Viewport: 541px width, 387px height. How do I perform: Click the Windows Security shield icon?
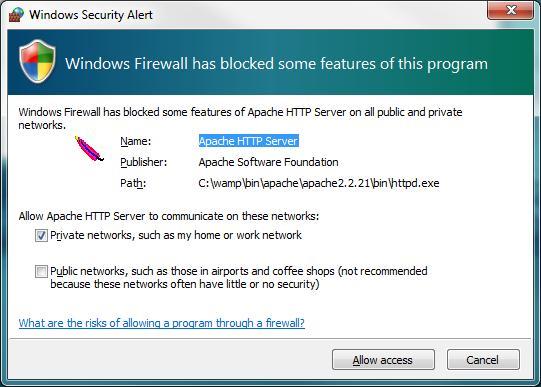click(x=37, y=61)
